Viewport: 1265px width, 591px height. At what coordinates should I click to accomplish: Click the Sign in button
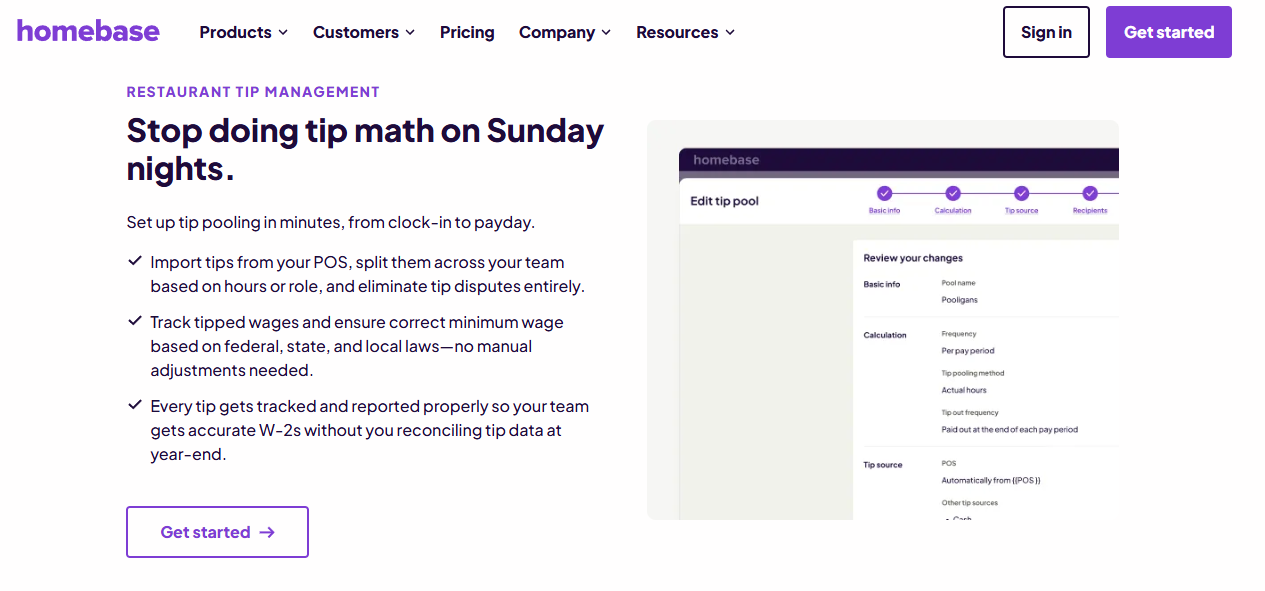click(x=1046, y=32)
